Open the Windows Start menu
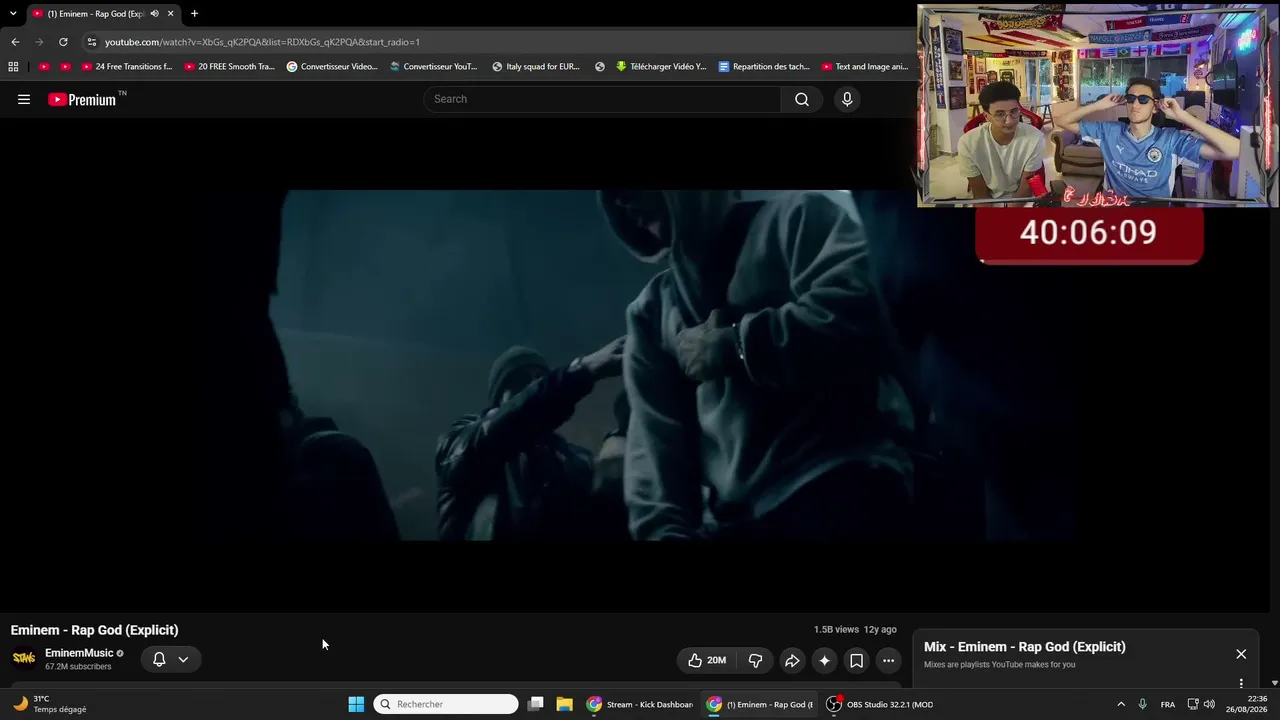The width and height of the screenshot is (1280, 720). tap(356, 704)
